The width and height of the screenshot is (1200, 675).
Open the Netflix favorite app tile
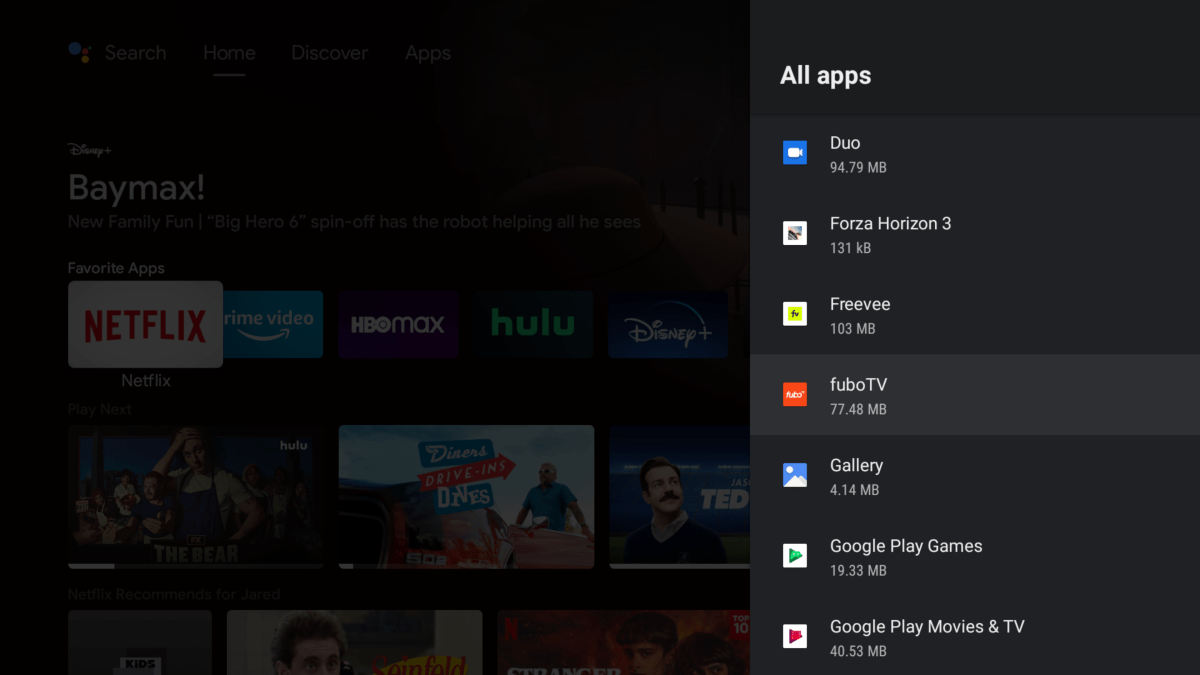145,324
